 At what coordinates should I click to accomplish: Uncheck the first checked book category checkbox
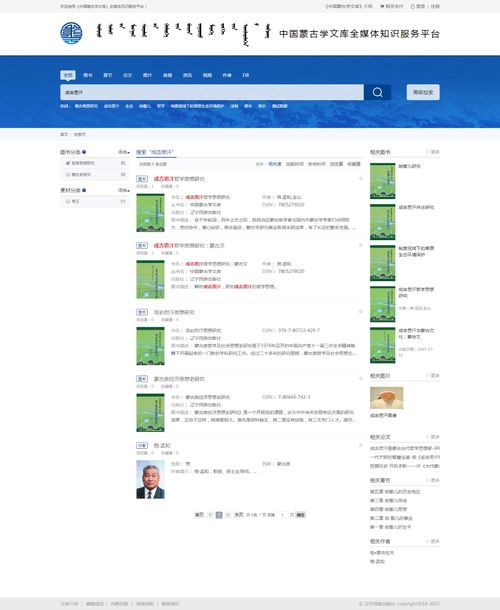pos(68,163)
